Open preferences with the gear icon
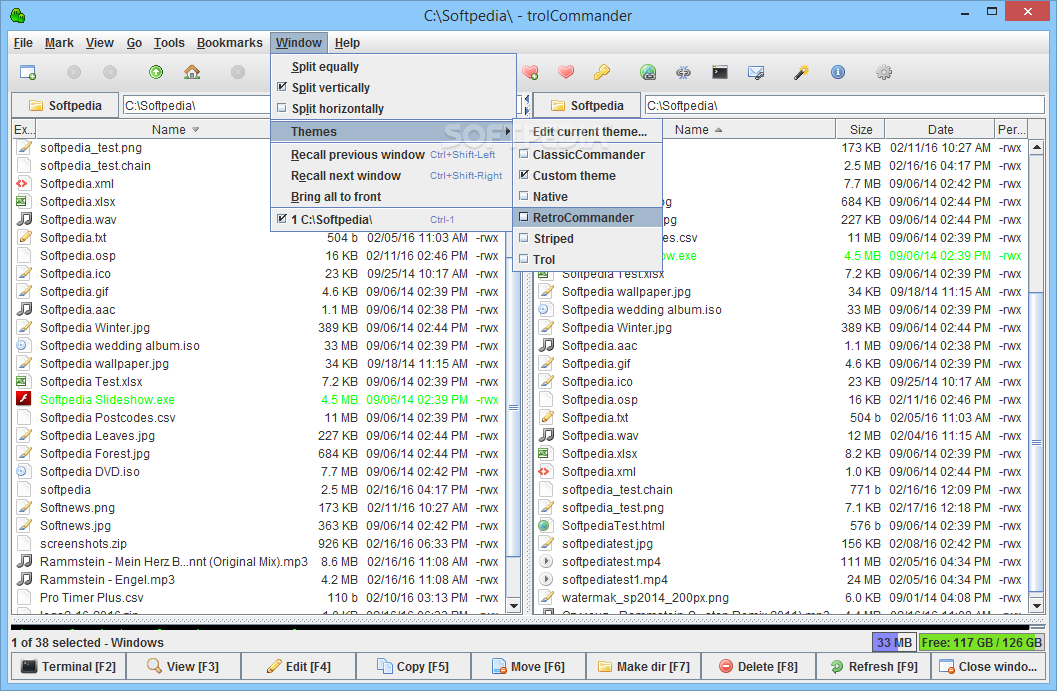The height and width of the screenshot is (691, 1057). pos(884,71)
